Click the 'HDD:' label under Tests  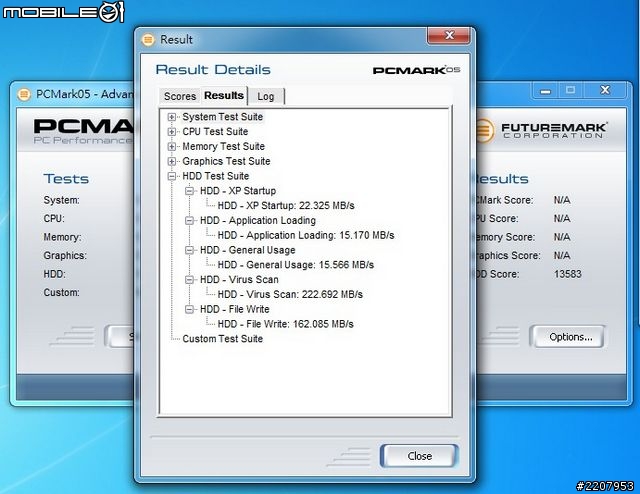(x=54, y=274)
